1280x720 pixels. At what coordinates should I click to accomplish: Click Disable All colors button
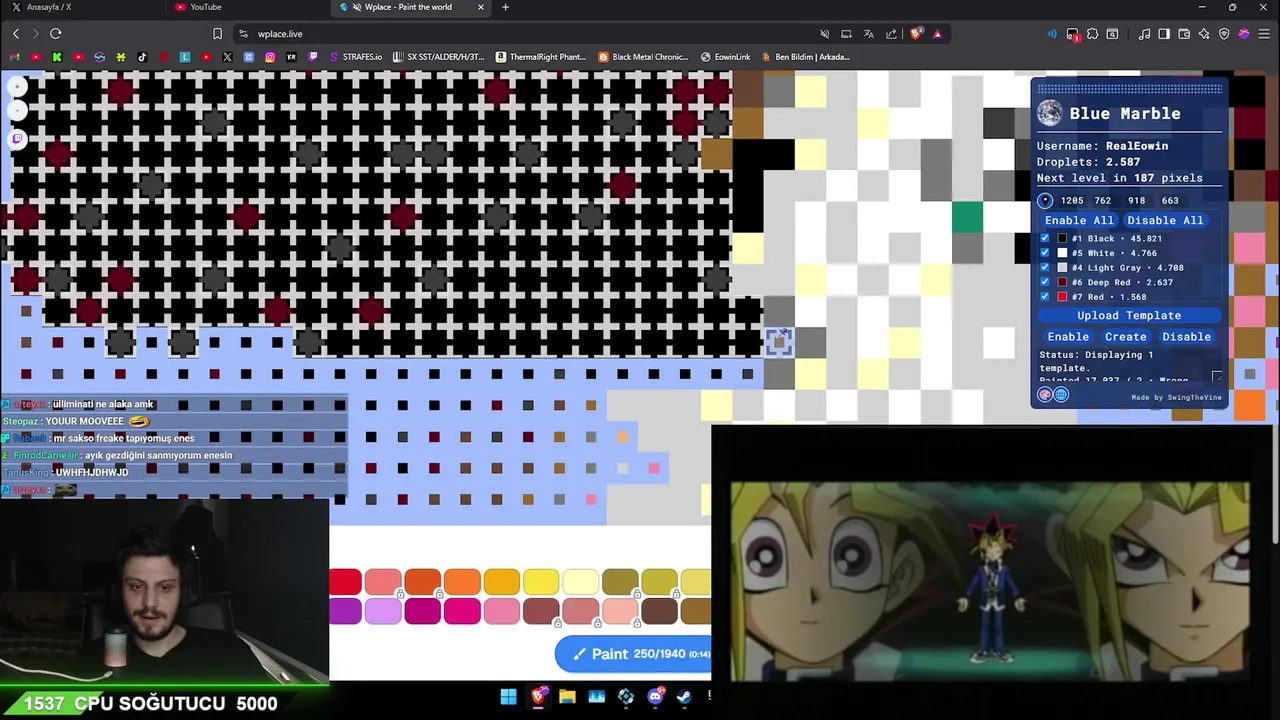click(1165, 220)
